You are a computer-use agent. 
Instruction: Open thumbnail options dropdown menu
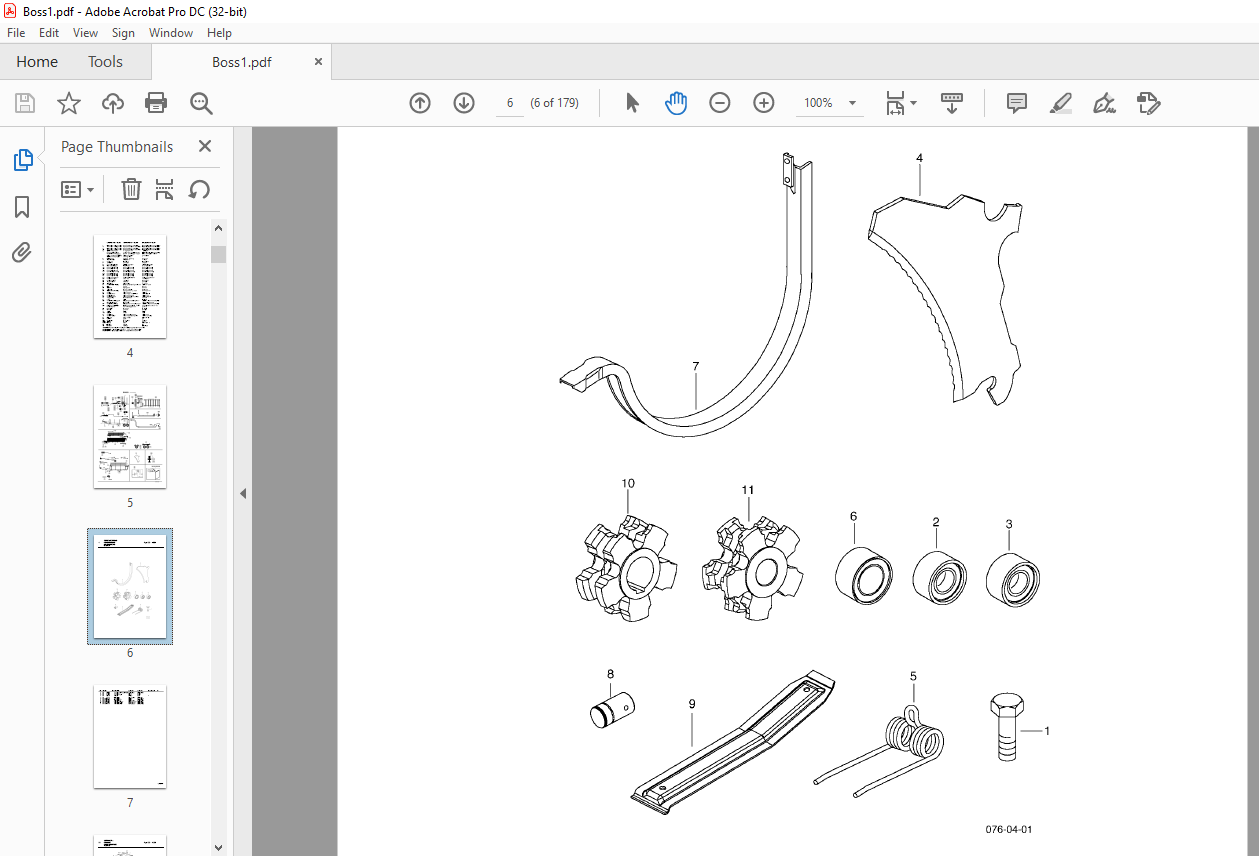78,189
